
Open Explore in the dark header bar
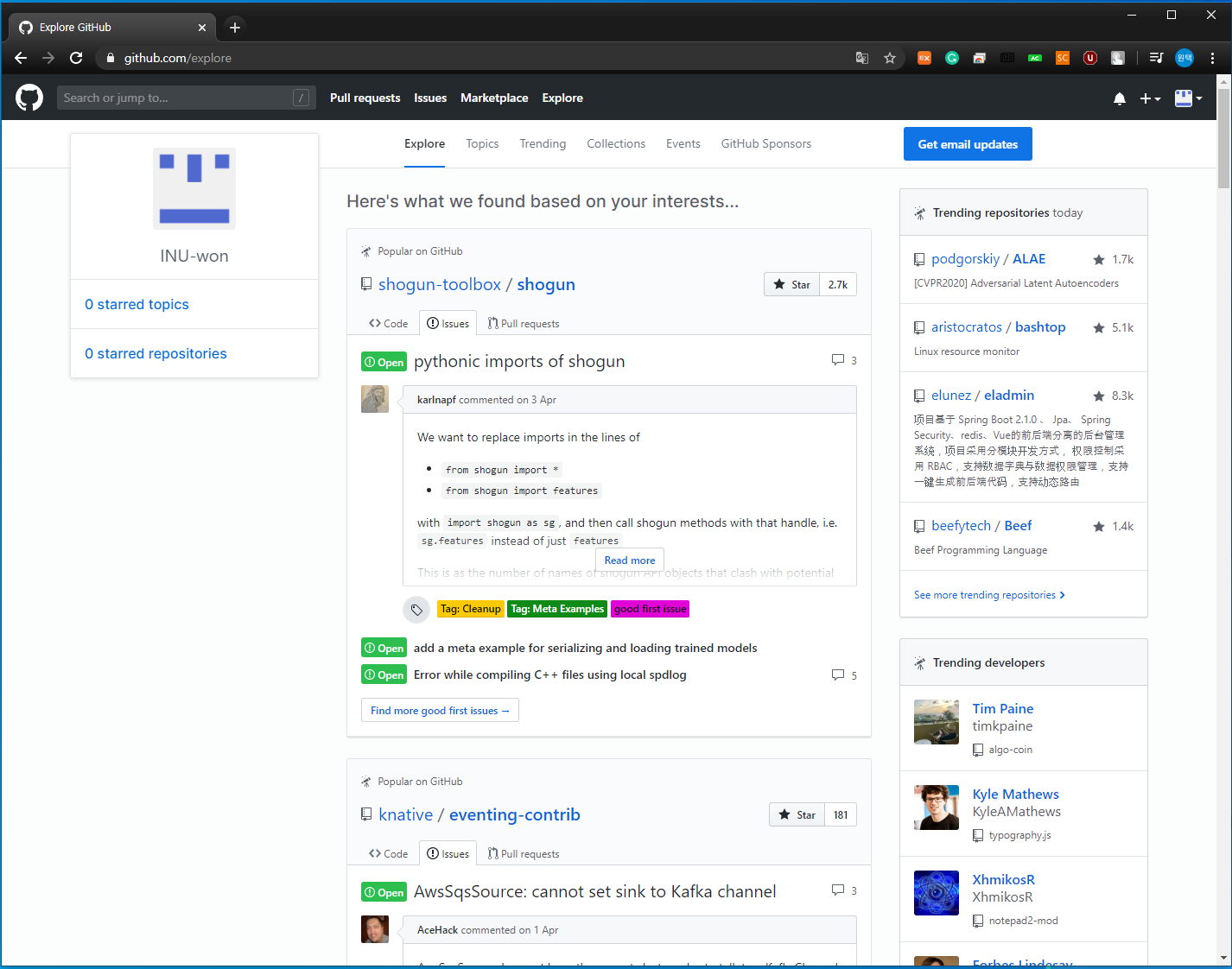pyautogui.click(x=562, y=98)
